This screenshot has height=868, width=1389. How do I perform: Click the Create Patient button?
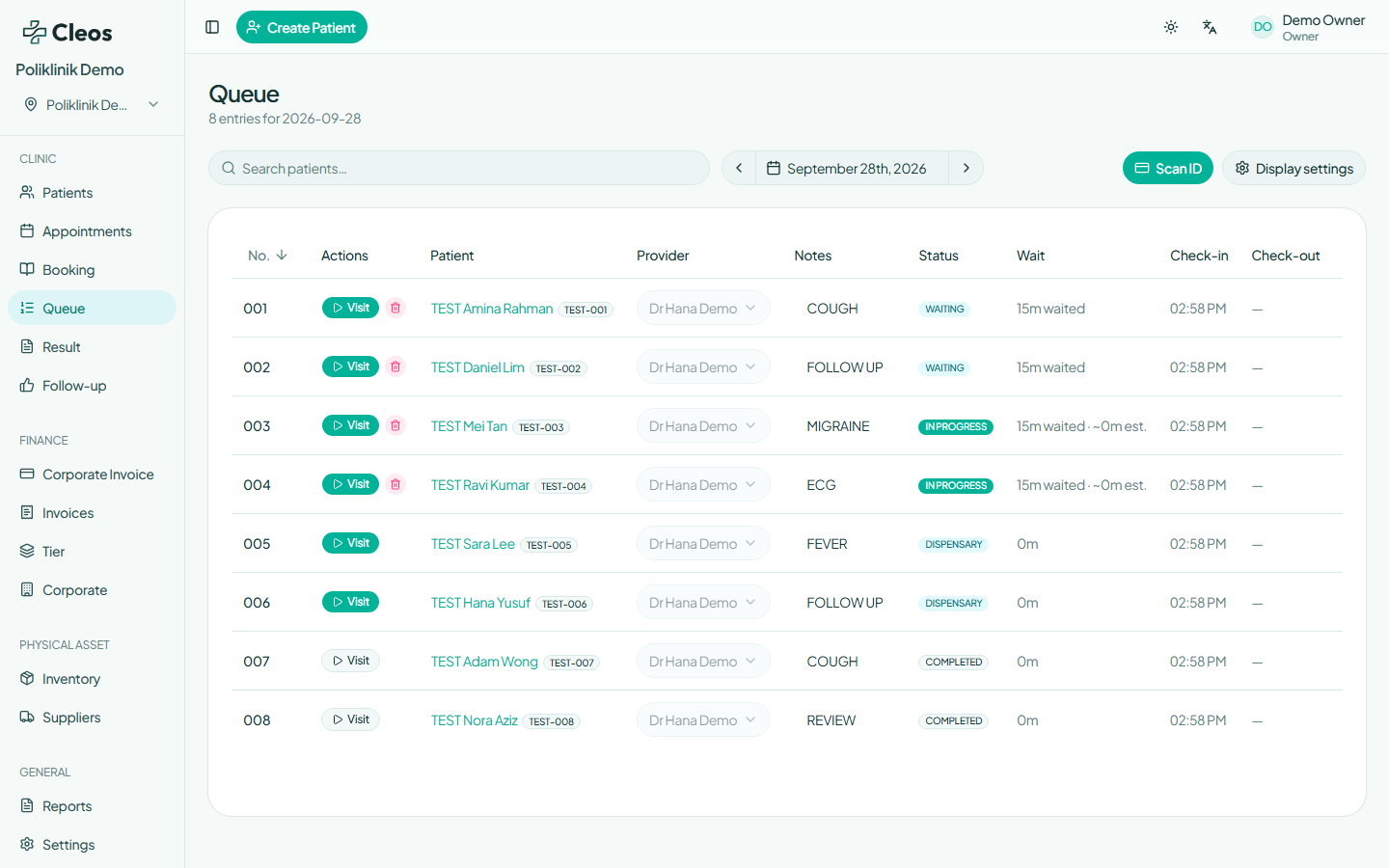[302, 27]
